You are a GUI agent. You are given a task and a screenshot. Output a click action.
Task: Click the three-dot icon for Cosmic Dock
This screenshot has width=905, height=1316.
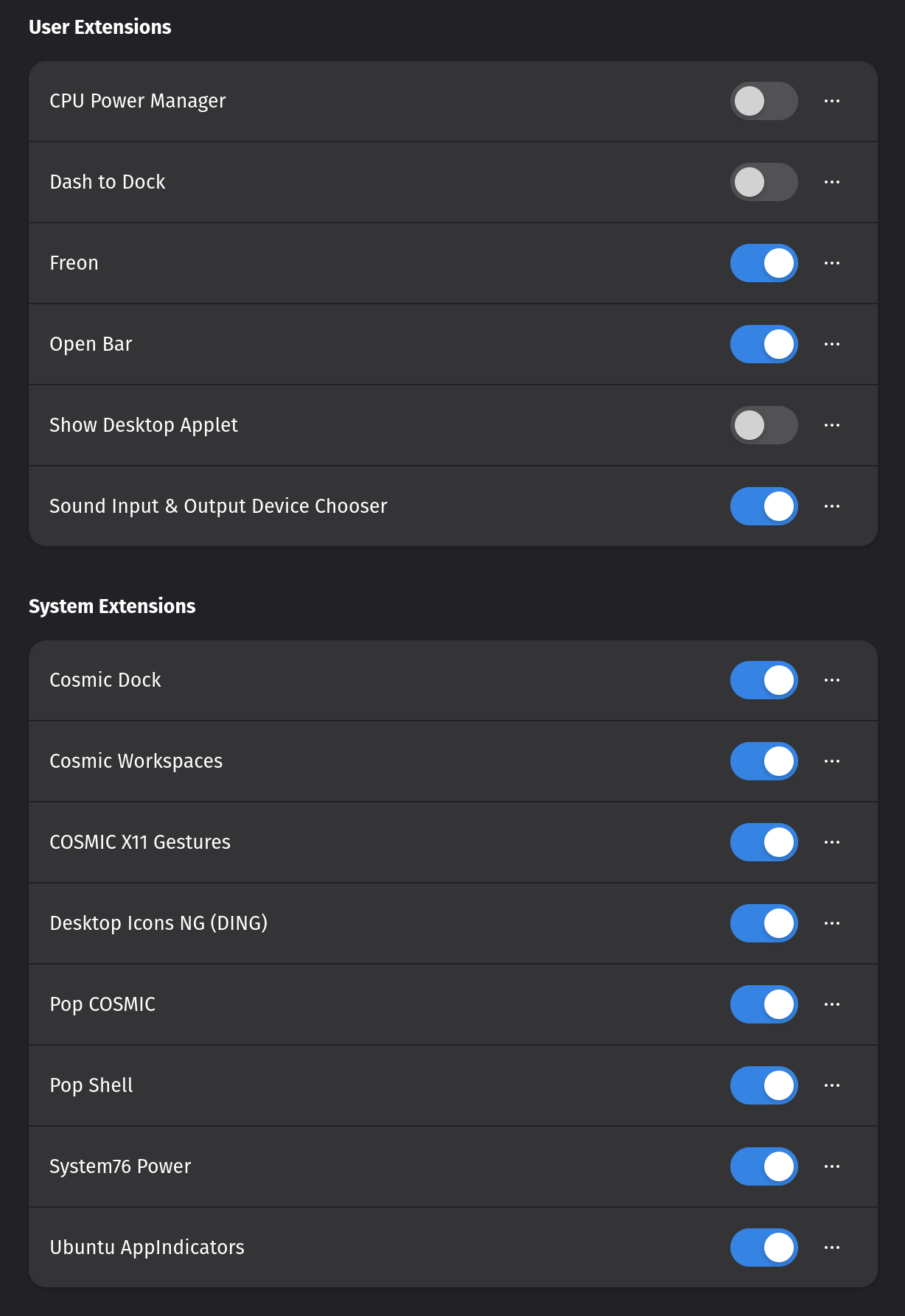(x=832, y=680)
